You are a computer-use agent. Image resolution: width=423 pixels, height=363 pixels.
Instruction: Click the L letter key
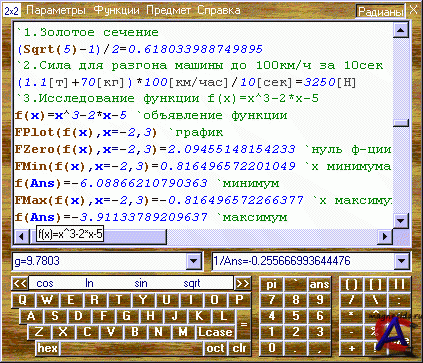[224, 316]
